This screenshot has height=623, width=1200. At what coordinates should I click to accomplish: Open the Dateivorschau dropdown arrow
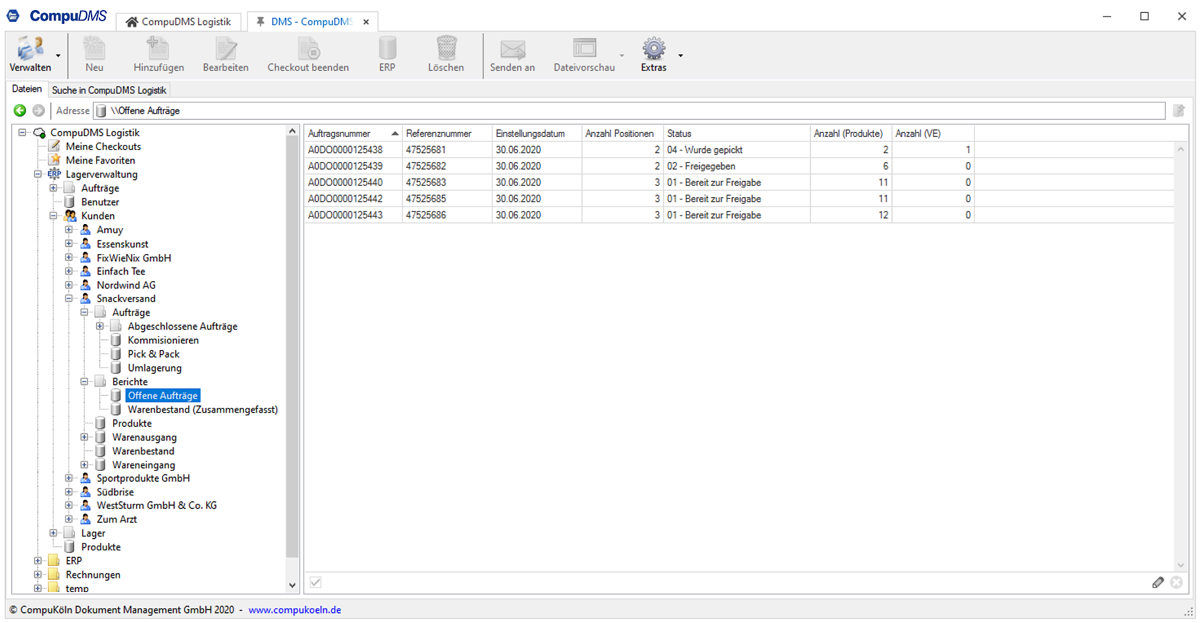pos(622,55)
